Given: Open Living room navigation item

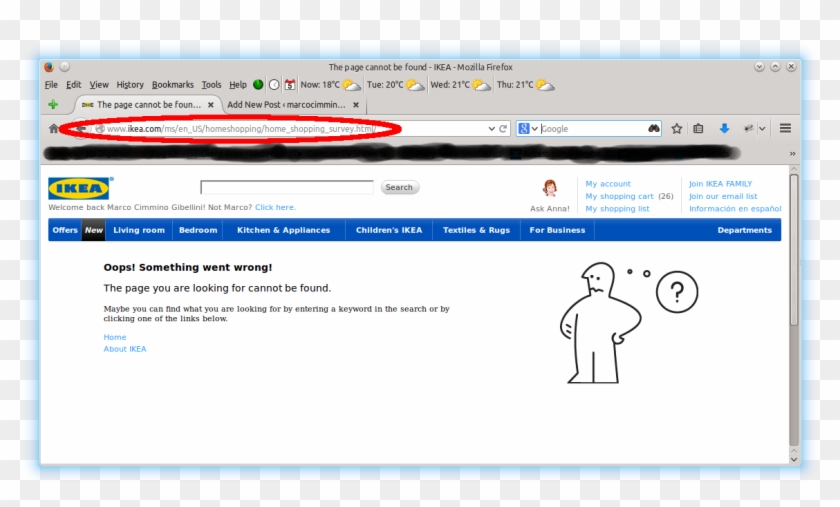Looking at the screenshot, I should click(x=139, y=230).
